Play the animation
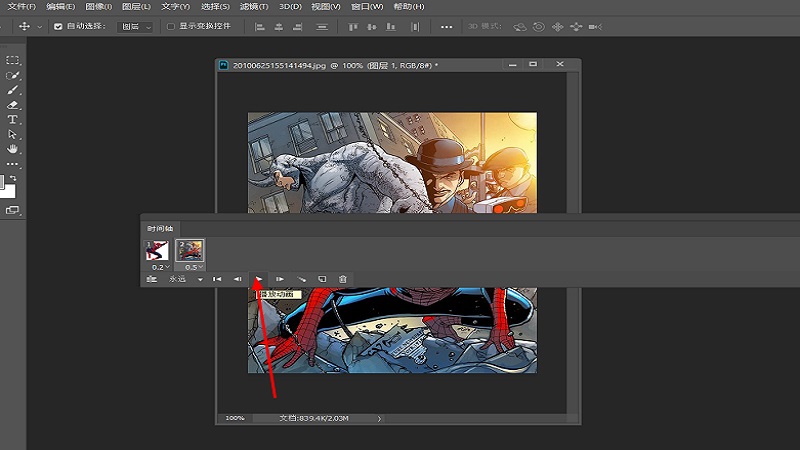The height and width of the screenshot is (450, 800). [259, 279]
